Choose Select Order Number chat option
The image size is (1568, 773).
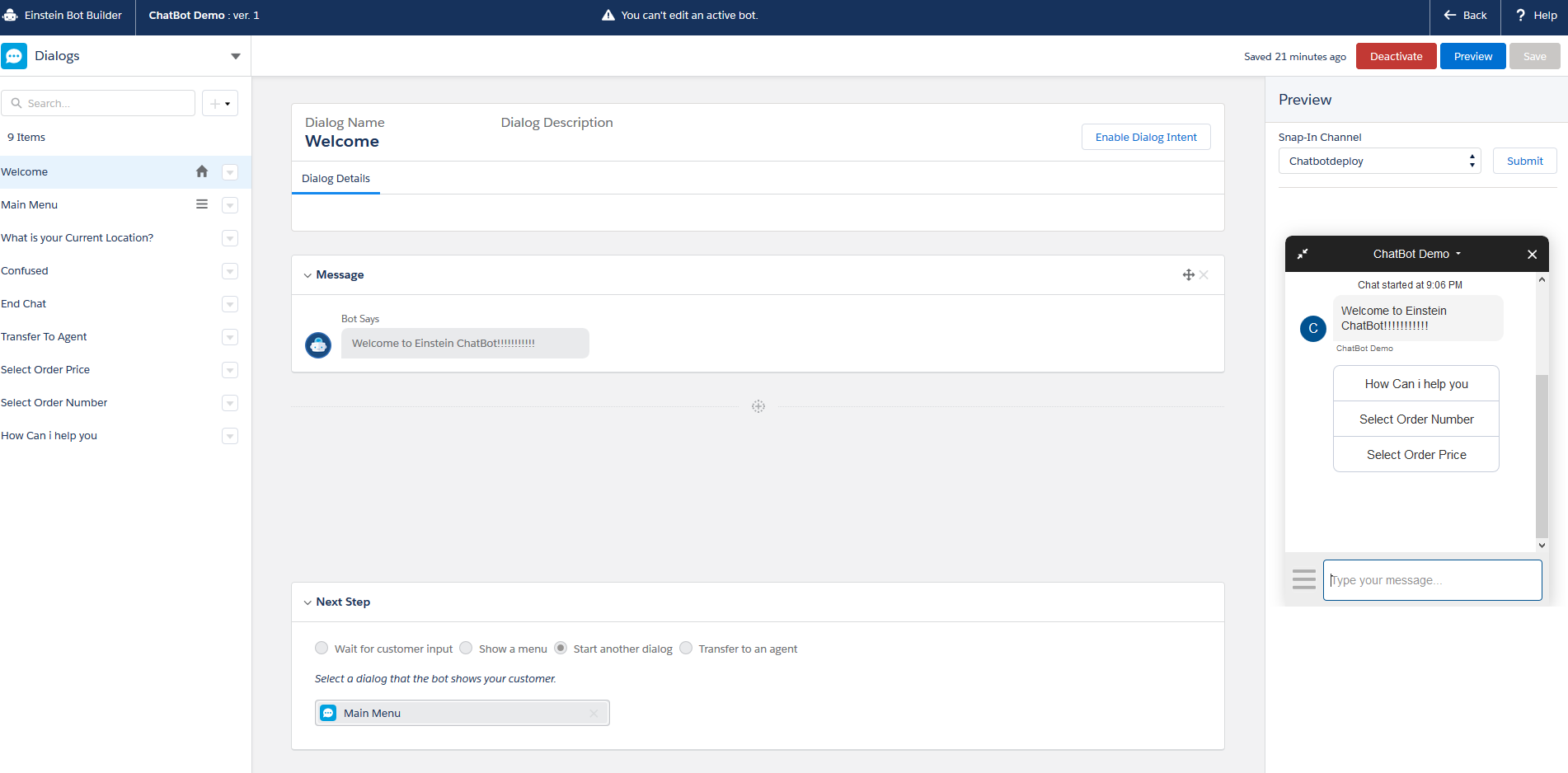click(x=1416, y=419)
